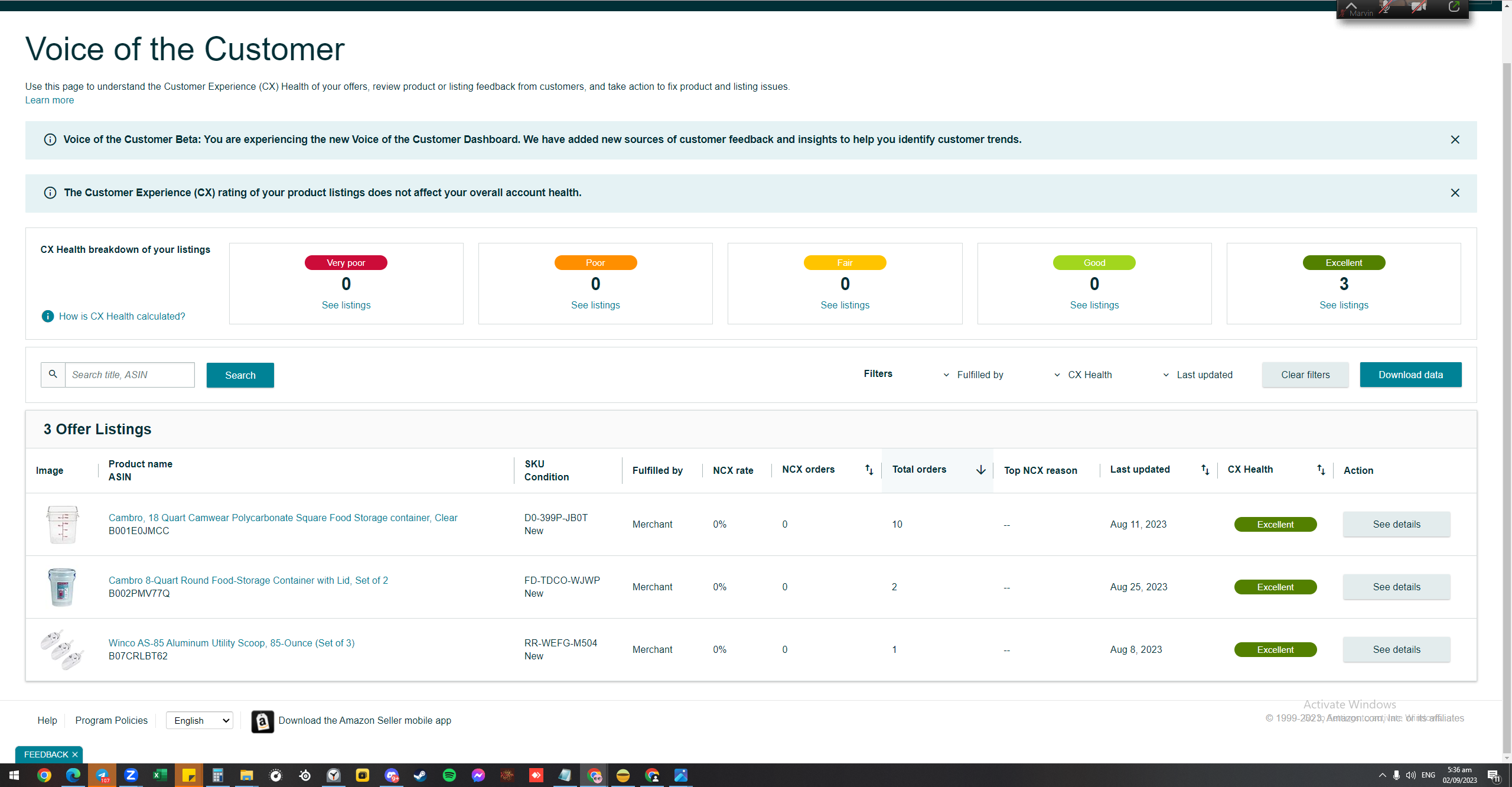Sort the table by Total orders arrow

(980, 470)
